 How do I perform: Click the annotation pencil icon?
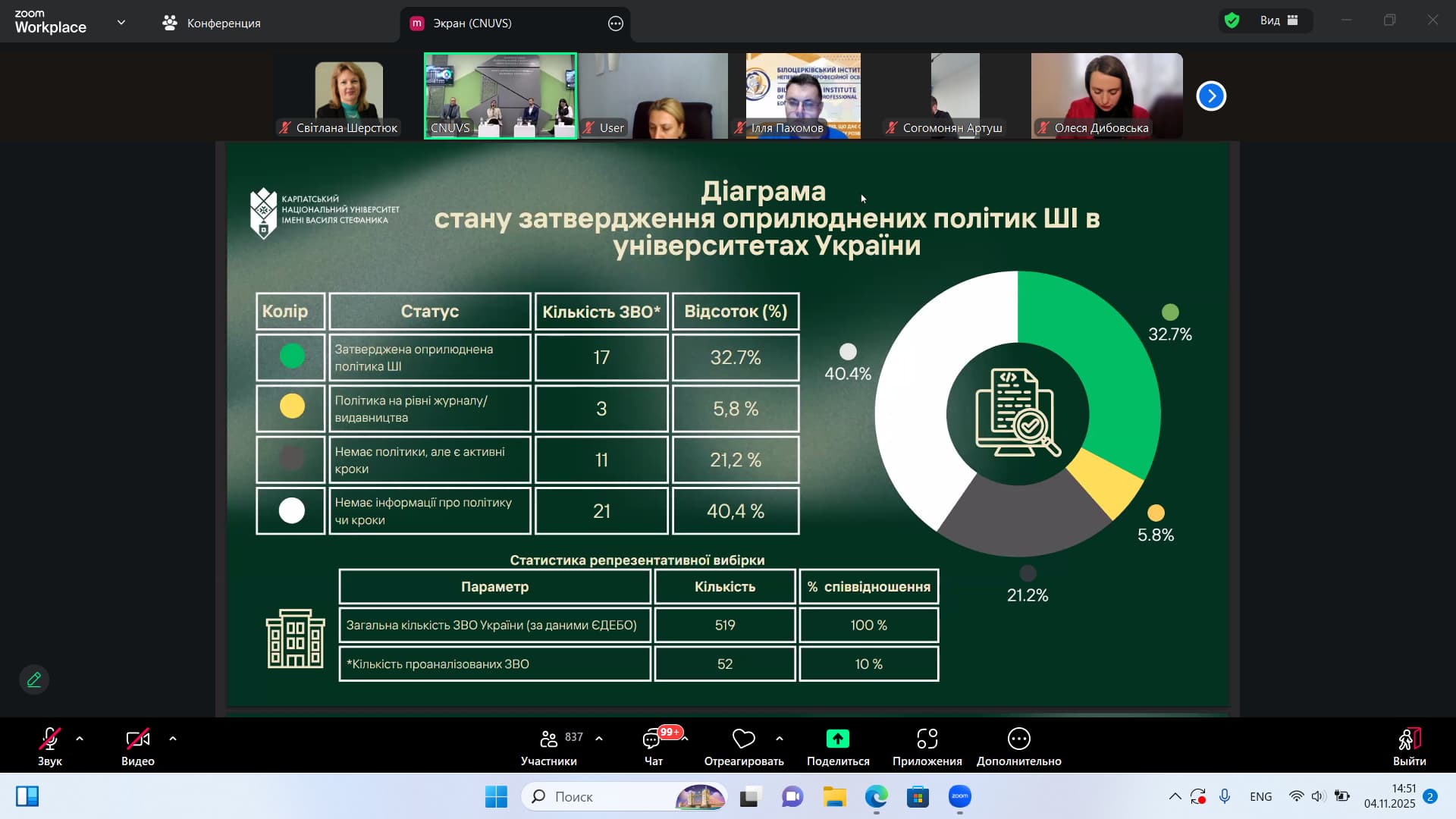point(34,679)
